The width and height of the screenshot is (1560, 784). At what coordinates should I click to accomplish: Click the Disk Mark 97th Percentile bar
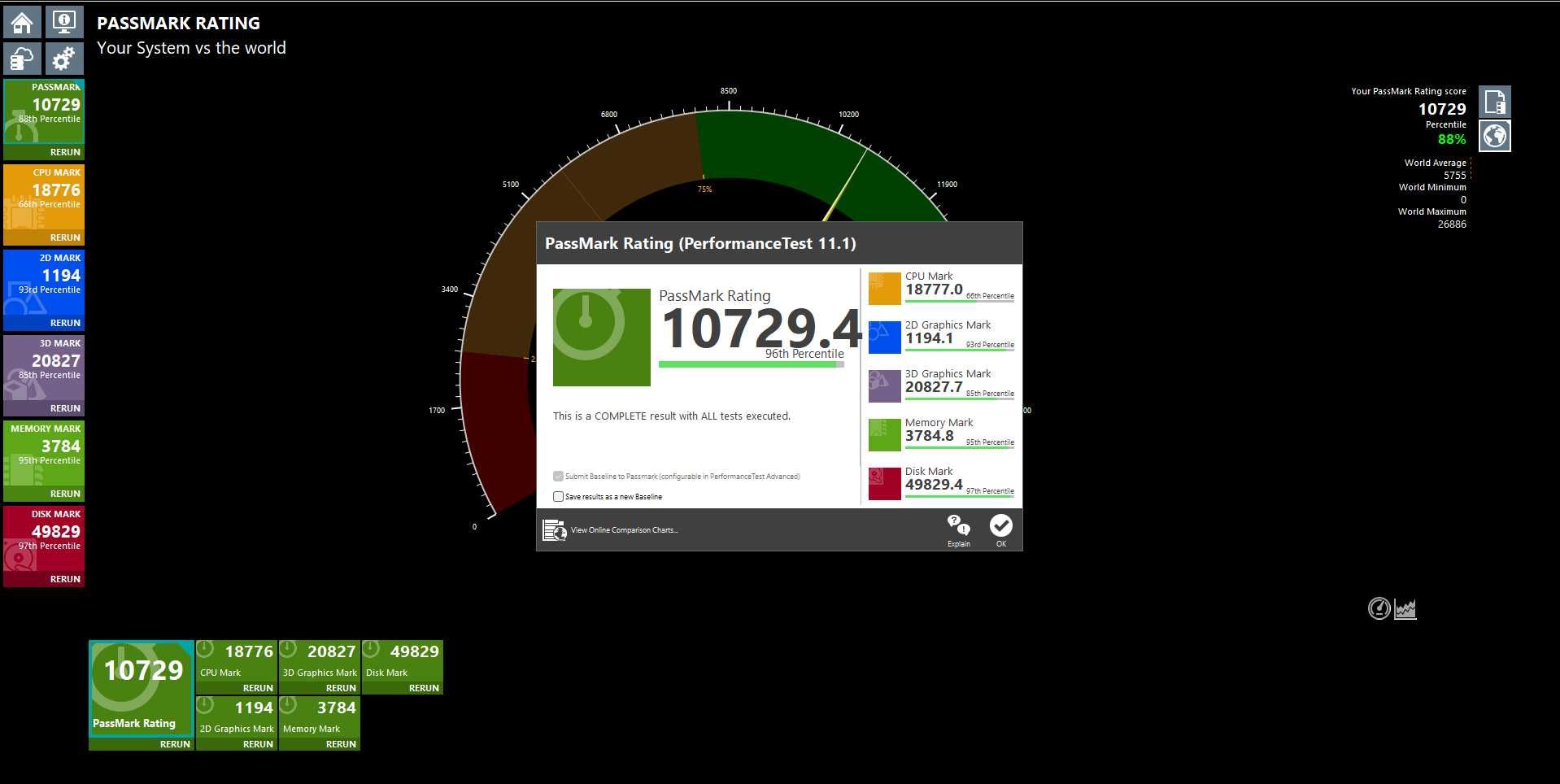click(x=960, y=497)
